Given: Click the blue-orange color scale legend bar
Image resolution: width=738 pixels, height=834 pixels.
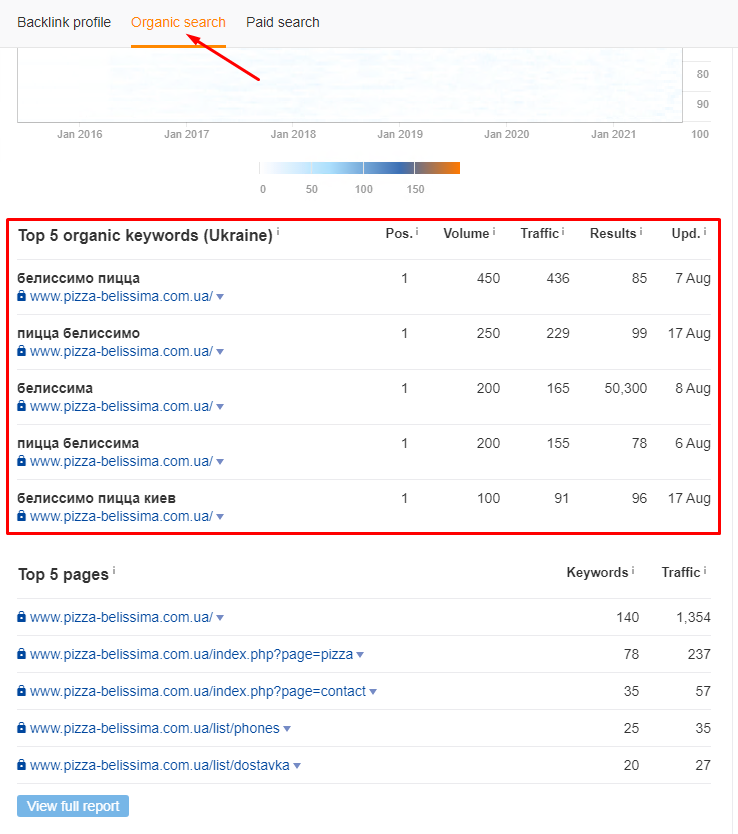Looking at the screenshot, I should [359, 168].
